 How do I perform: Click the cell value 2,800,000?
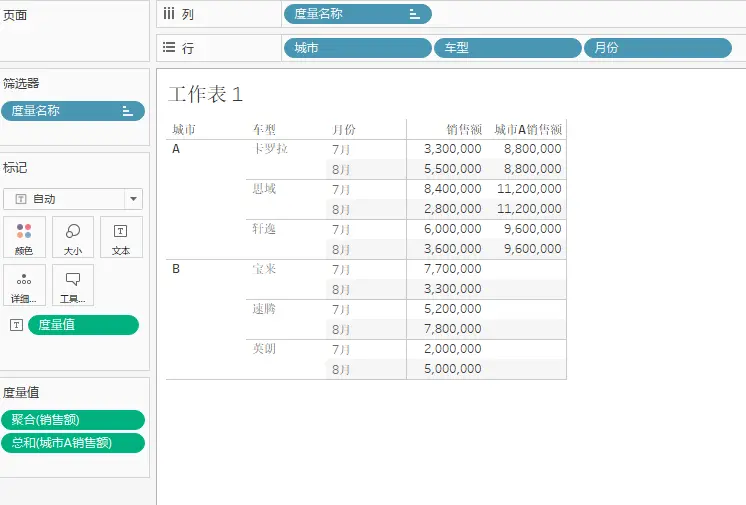[x=452, y=209]
